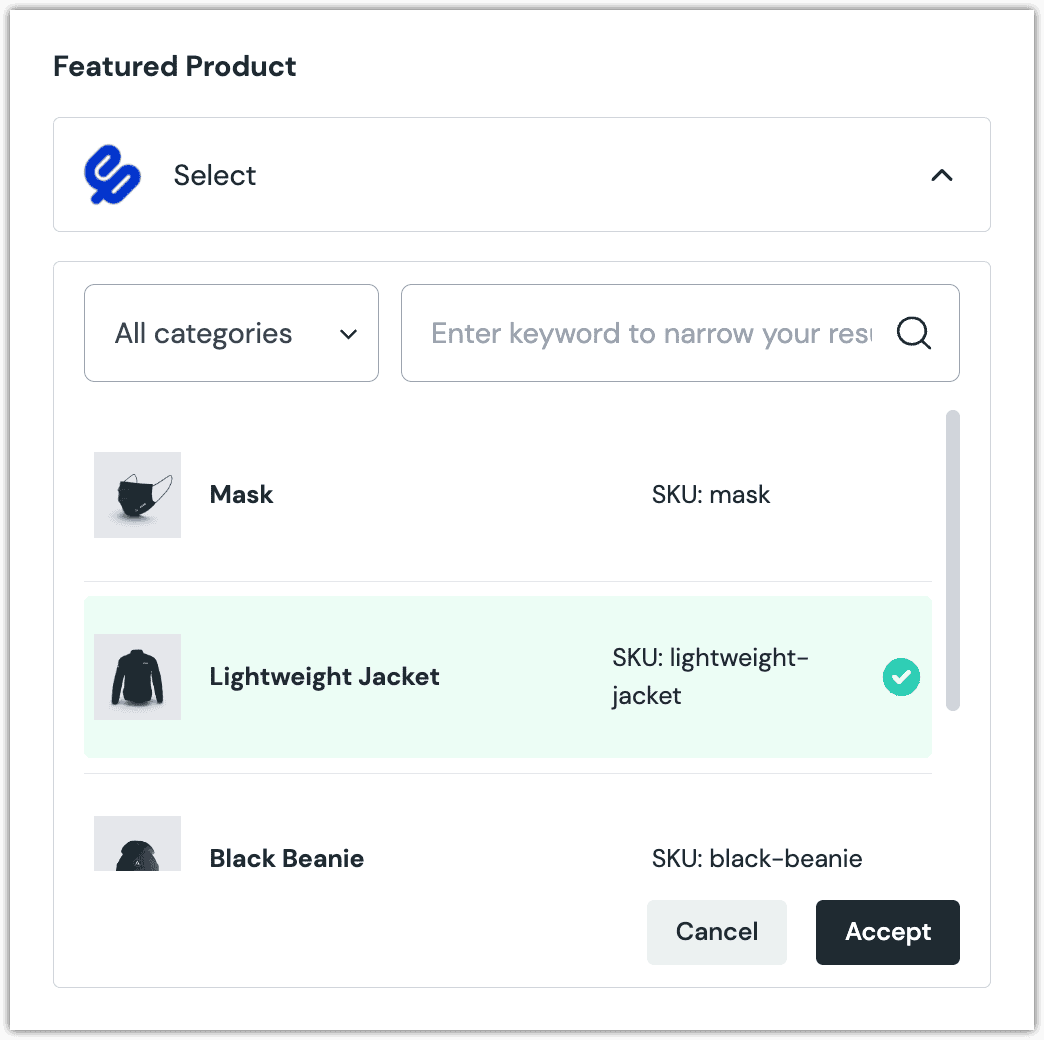
Task: Click the Featured Product heading
Action: click(175, 67)
